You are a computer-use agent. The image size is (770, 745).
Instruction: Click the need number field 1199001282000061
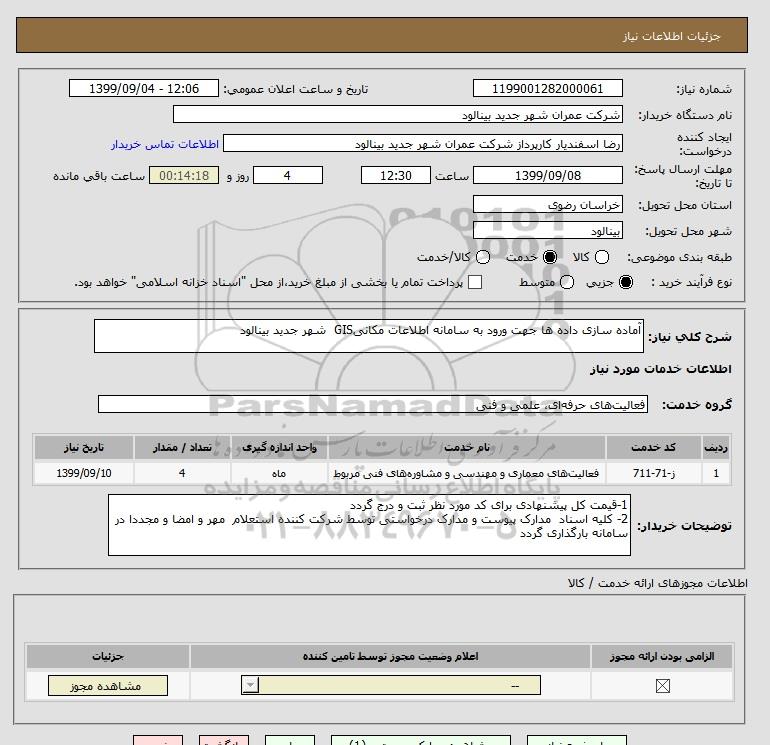tap(548, 88)
